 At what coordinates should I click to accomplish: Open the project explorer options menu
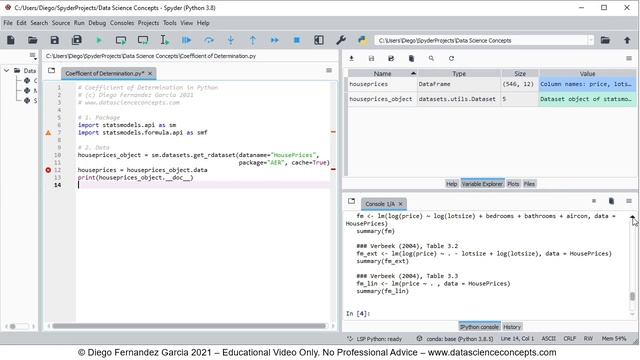pos(33,56)
